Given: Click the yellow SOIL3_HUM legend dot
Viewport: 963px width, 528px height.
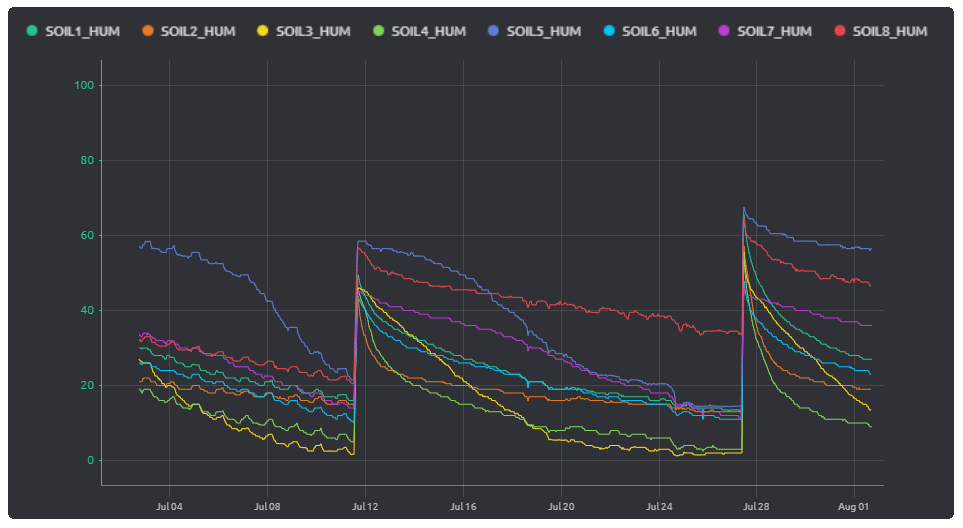Looking at the screenshot, I should tap(263, 31).
